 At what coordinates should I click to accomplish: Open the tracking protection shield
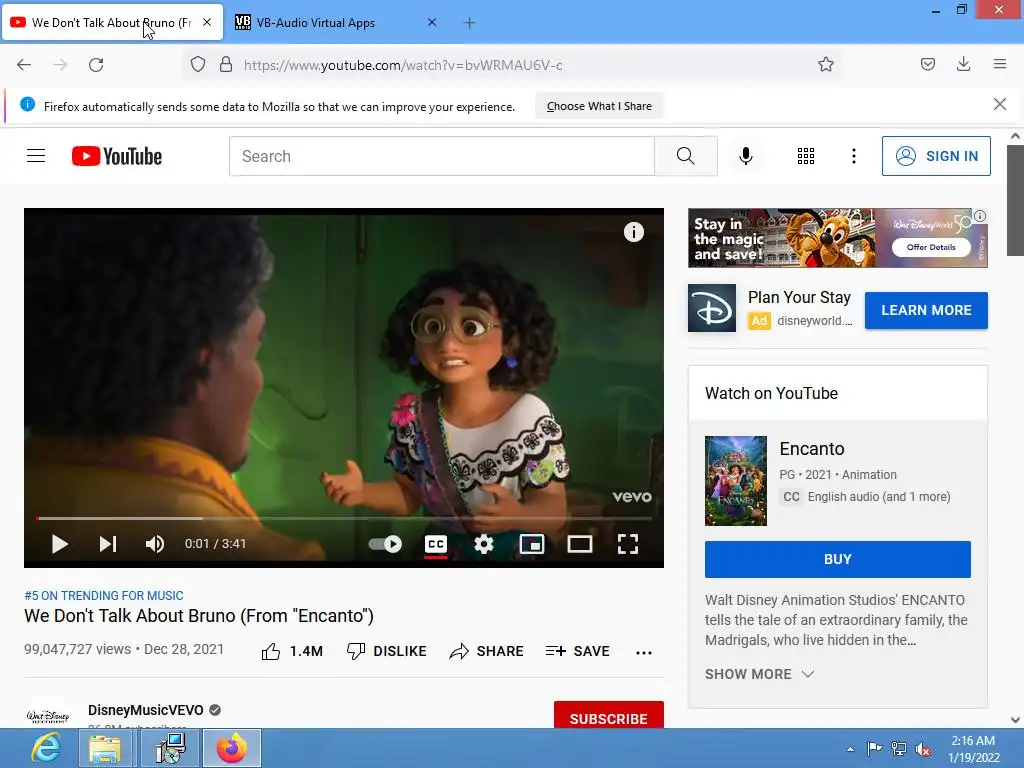click(x=198, y=65)
